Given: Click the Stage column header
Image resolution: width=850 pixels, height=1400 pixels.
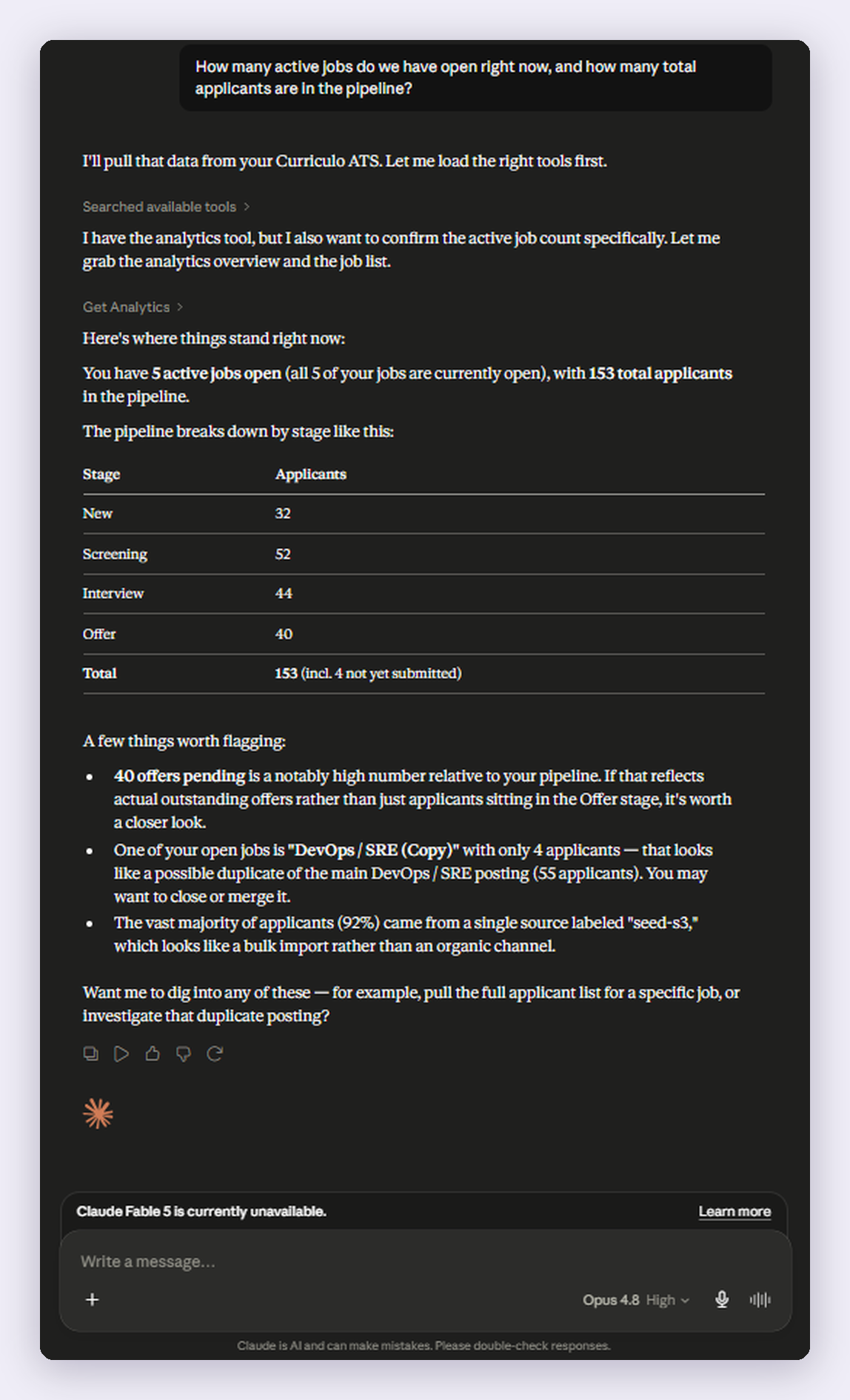Looking at the screenshot, I should point(101,474).
